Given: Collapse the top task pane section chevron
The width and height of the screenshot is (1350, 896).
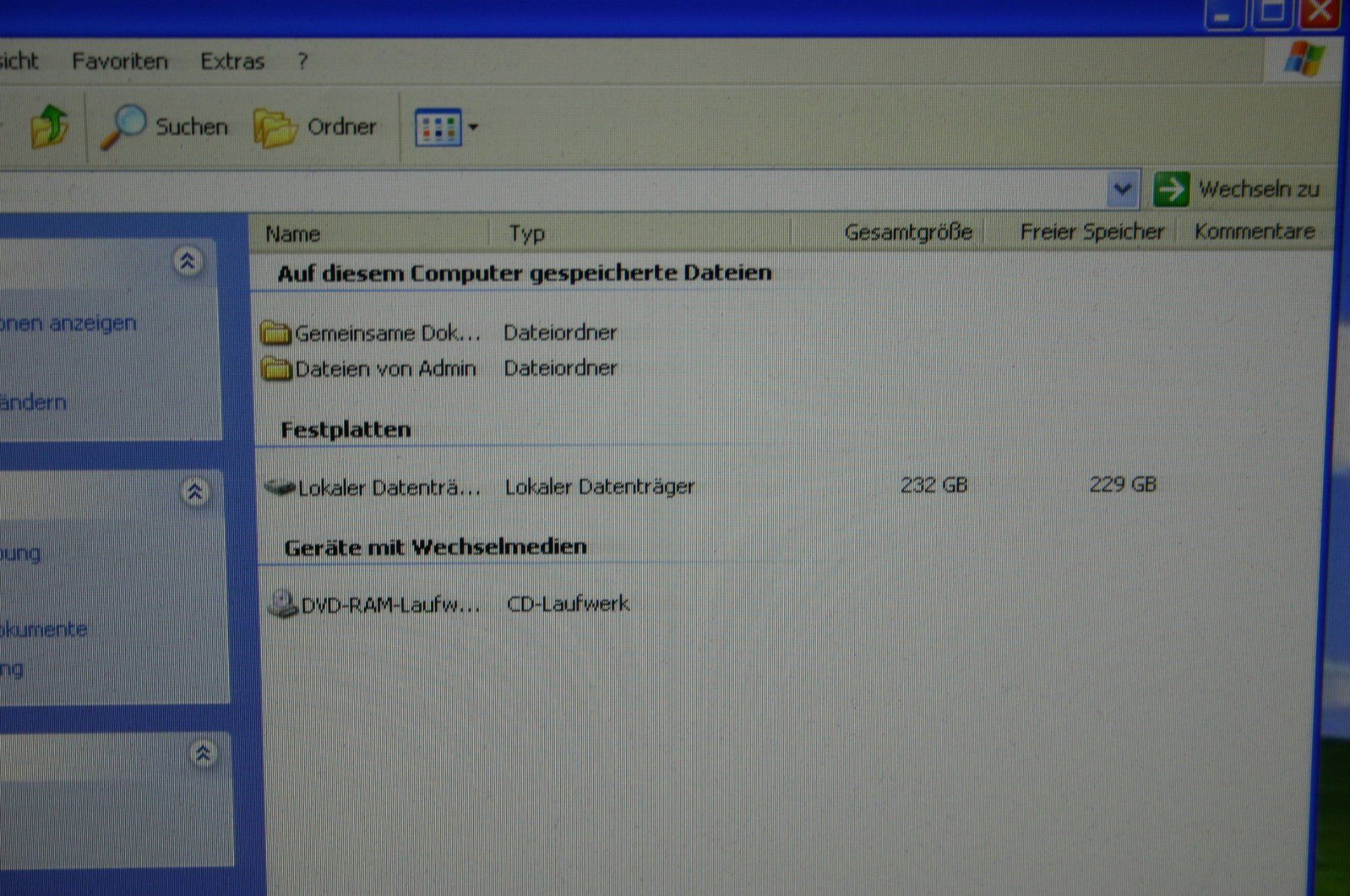Looking at the screenshot, I should click(x=187, y=261).
